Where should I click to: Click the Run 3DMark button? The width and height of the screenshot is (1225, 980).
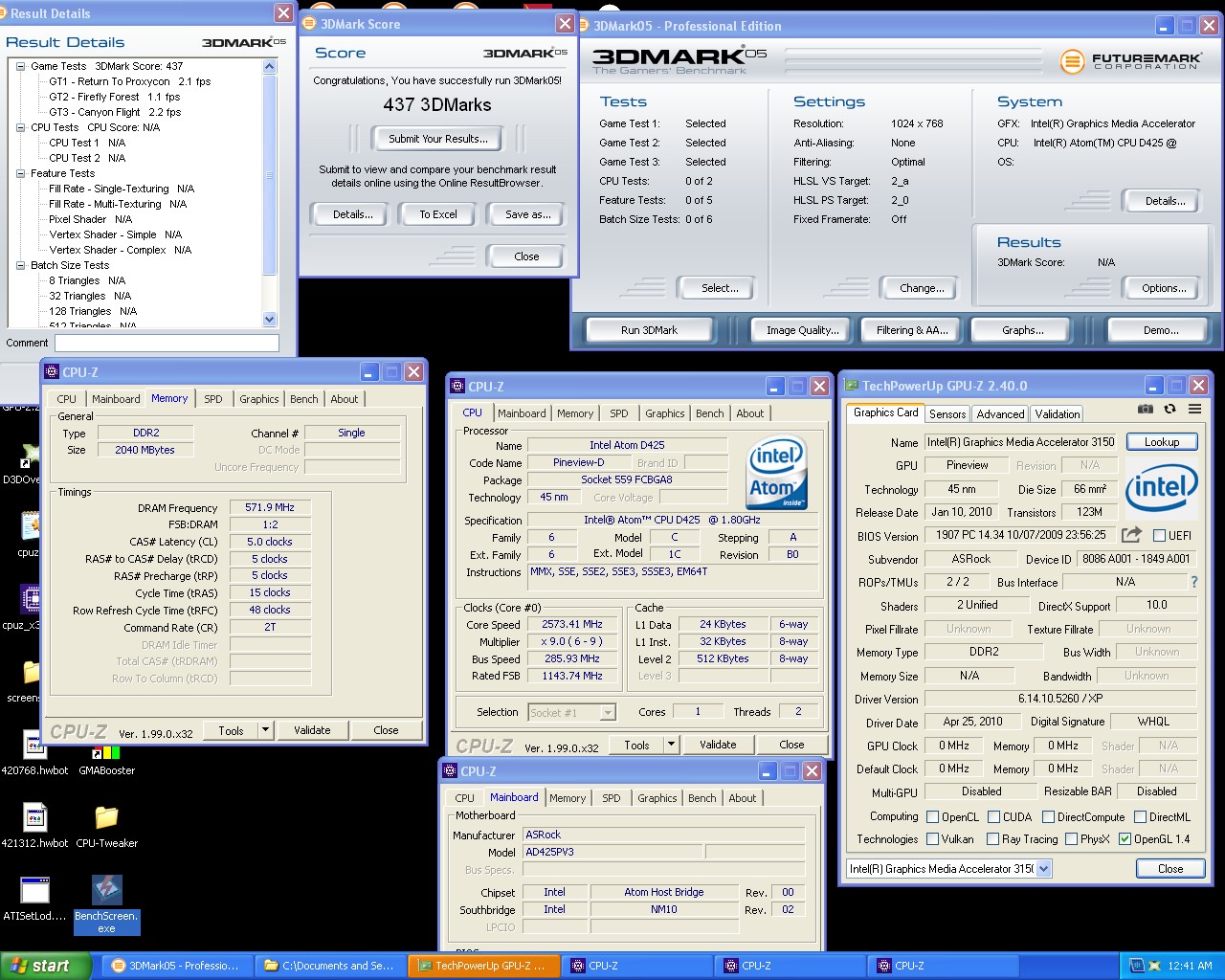(649, 330)
